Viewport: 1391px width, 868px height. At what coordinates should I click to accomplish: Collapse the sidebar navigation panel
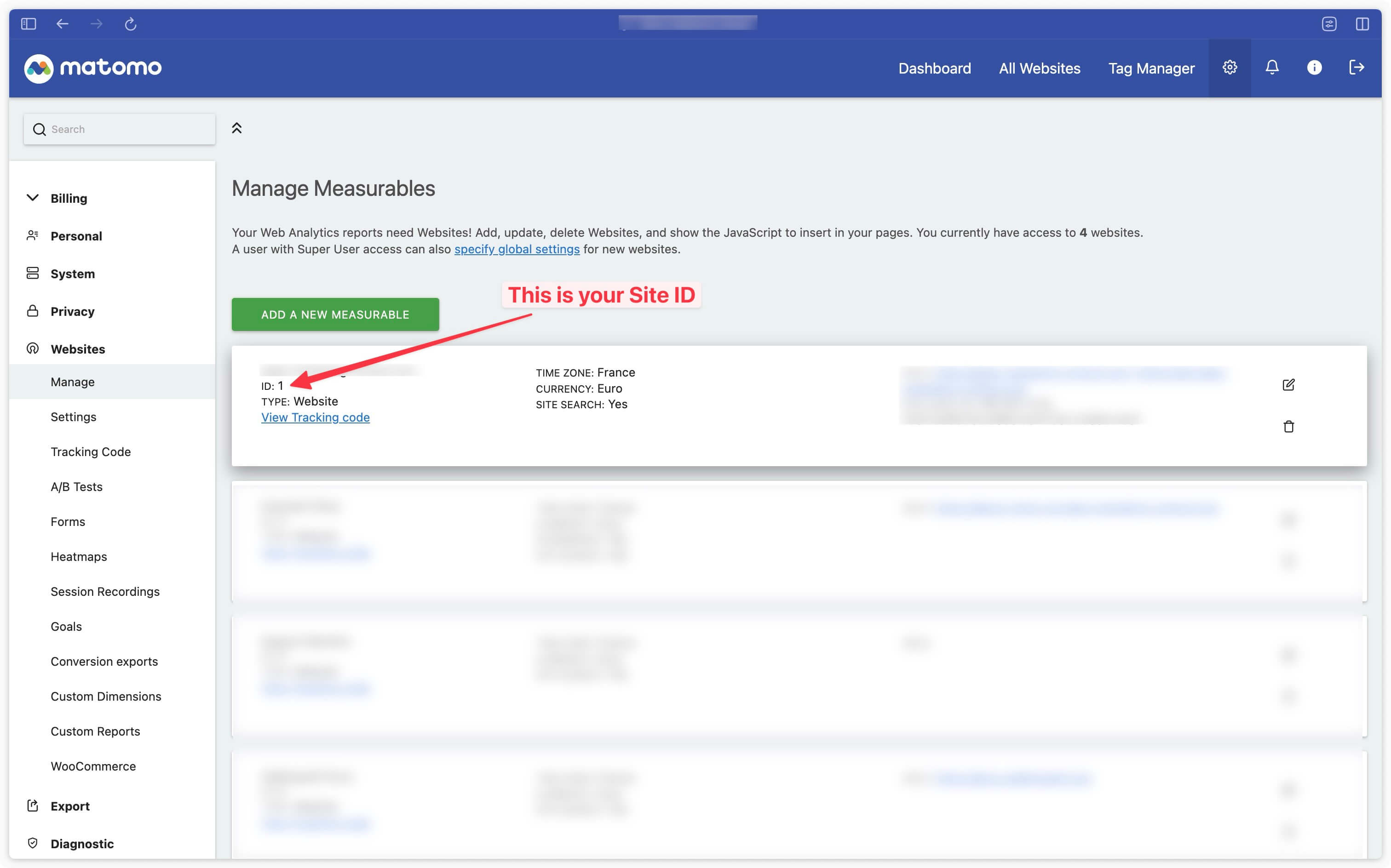tap(236, 128)
